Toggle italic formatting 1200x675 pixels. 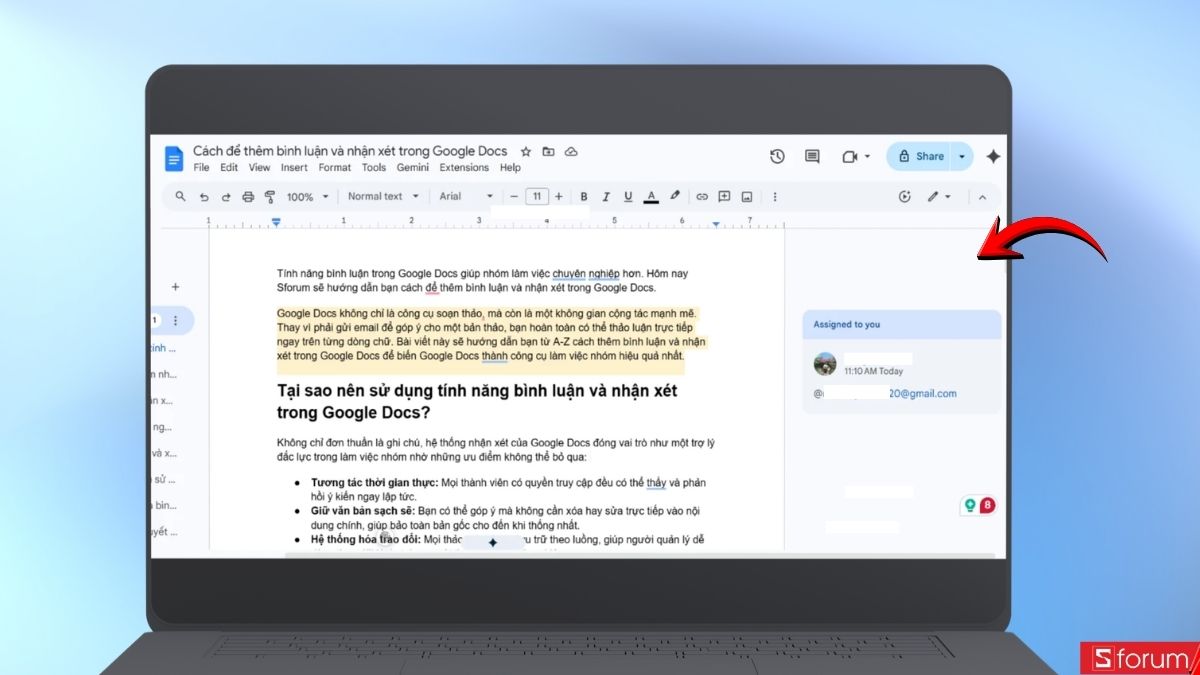point(606,197)
